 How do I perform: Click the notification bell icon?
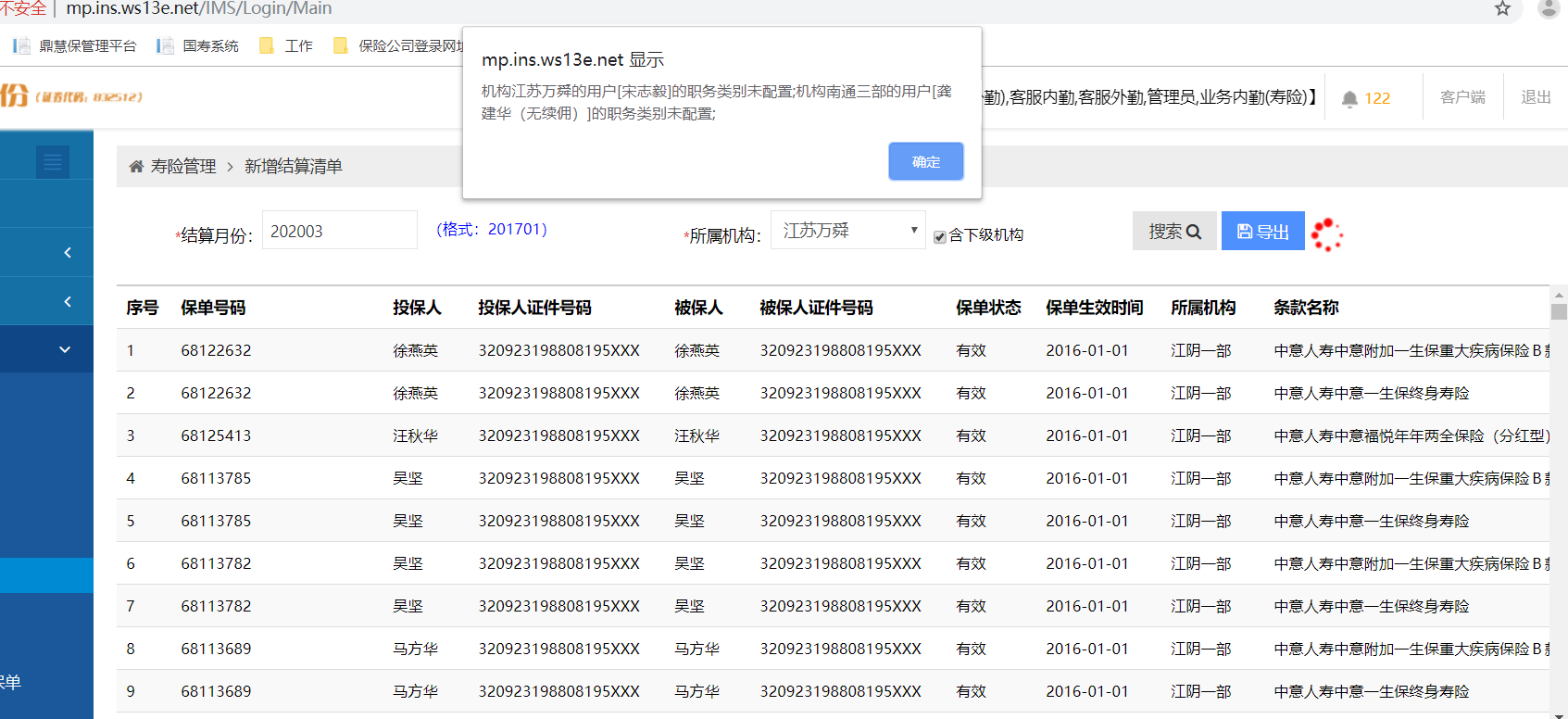point(1349,98)
